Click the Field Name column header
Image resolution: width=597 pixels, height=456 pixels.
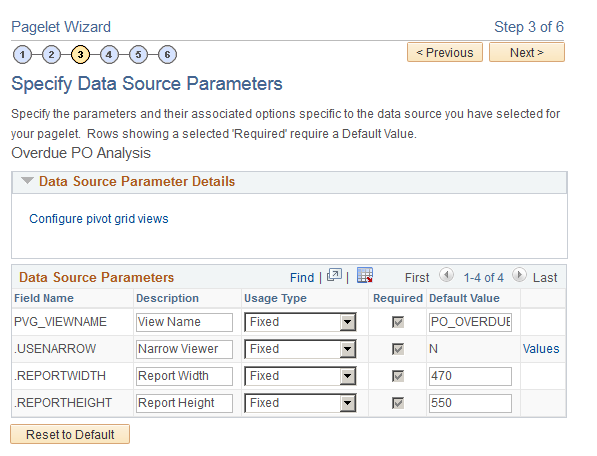point(44,298)
